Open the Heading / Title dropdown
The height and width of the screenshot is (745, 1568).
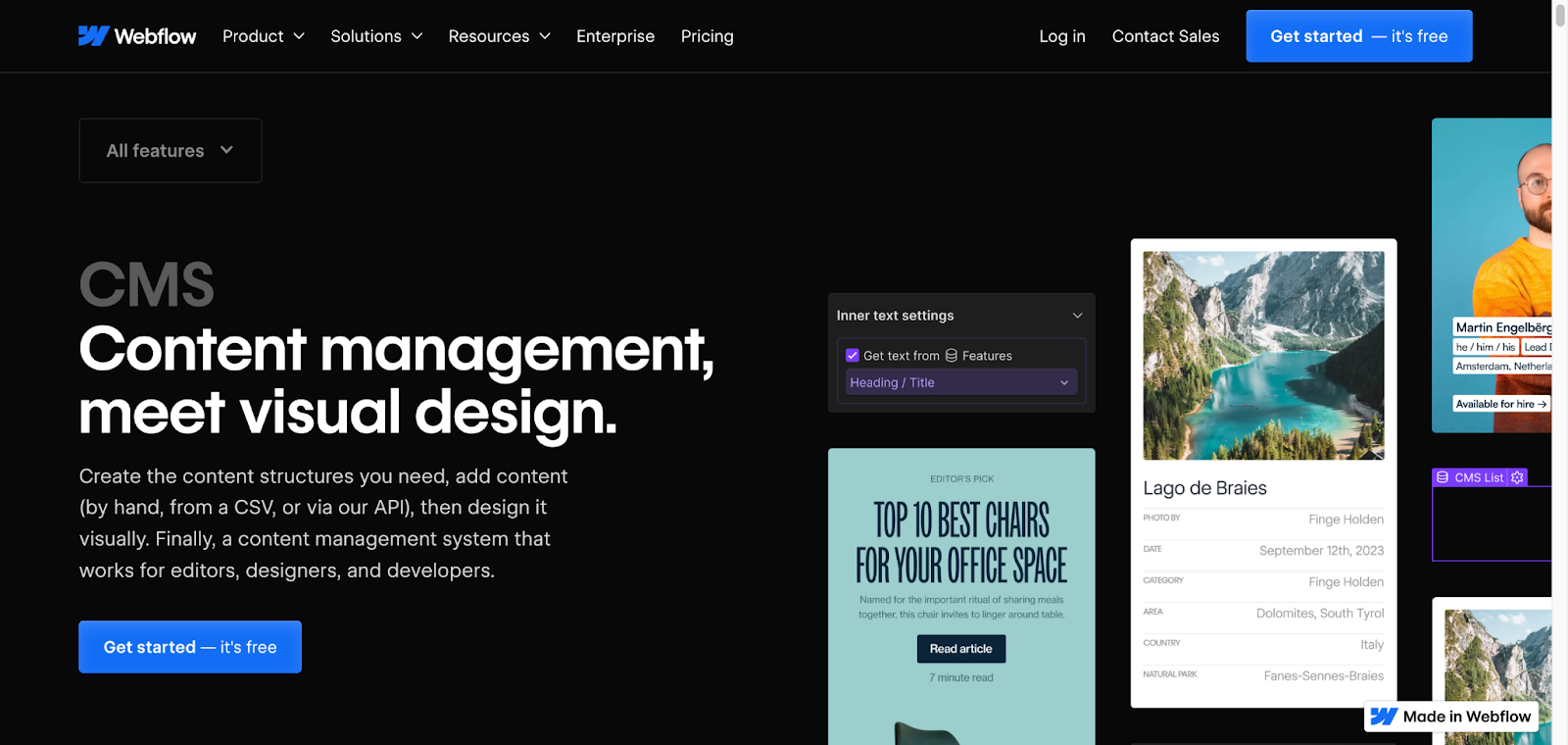click(x=961, y=382)
